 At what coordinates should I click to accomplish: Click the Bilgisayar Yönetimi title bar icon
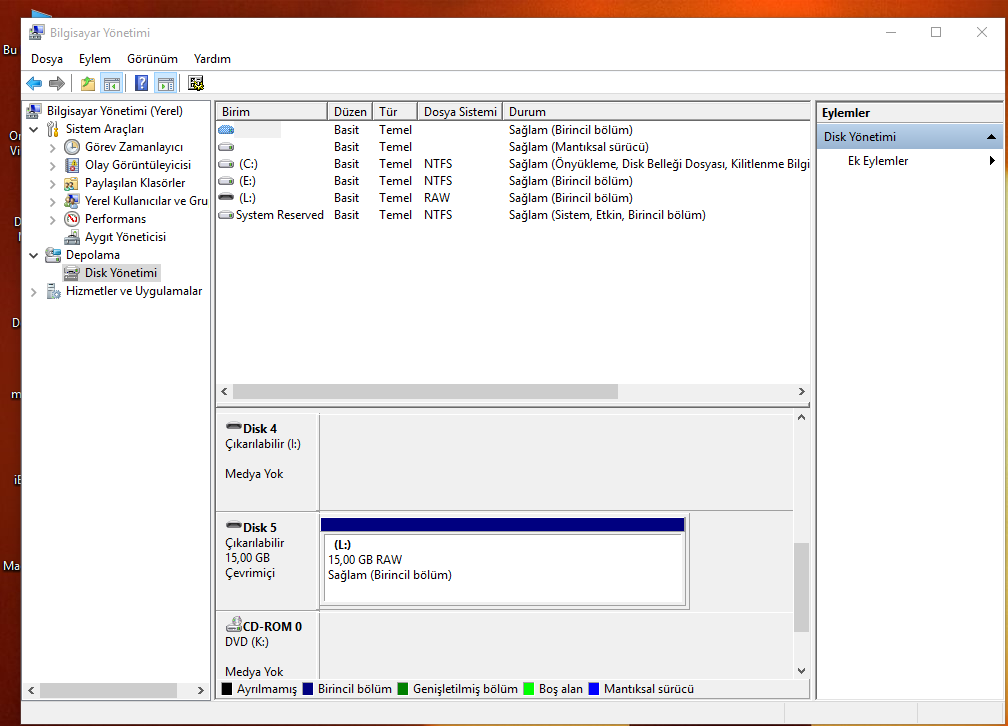click(x=37, y=32)
